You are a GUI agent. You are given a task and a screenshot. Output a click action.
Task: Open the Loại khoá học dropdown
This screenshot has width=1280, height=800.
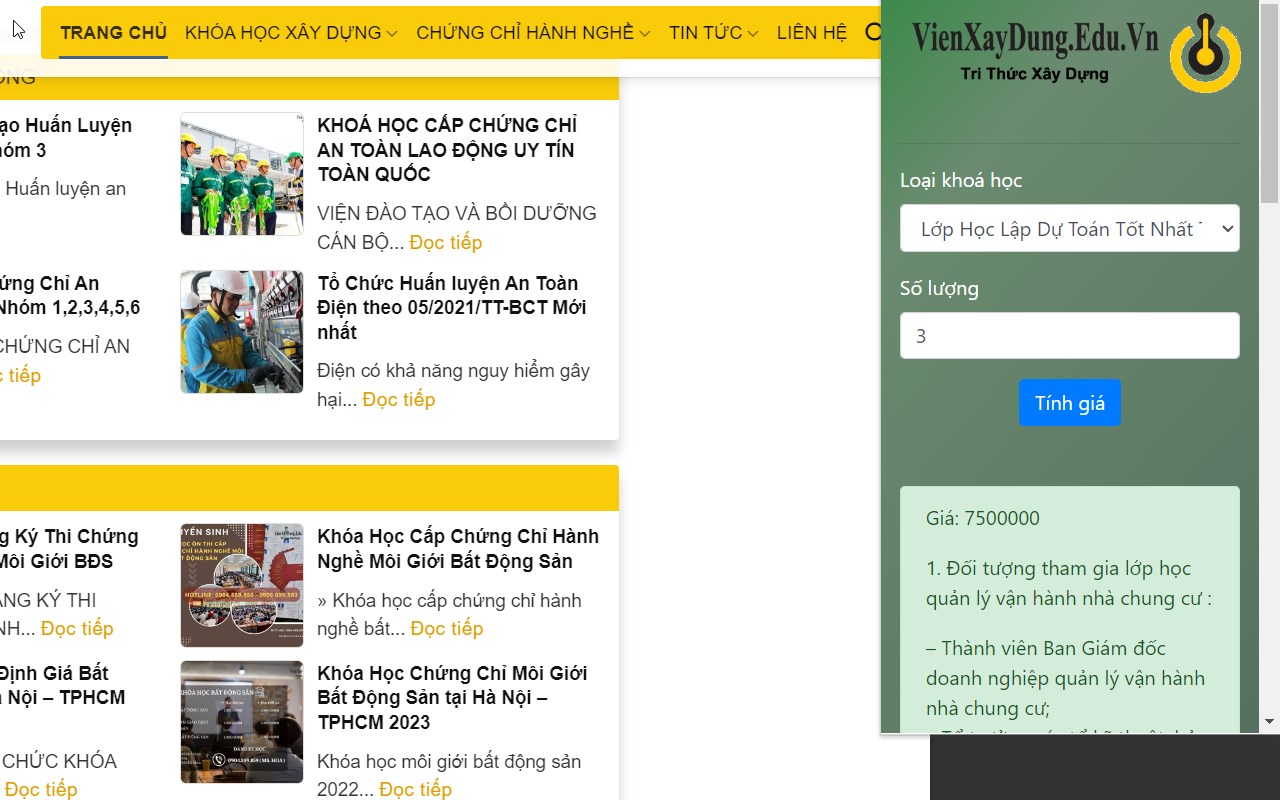coord(1070,228)
